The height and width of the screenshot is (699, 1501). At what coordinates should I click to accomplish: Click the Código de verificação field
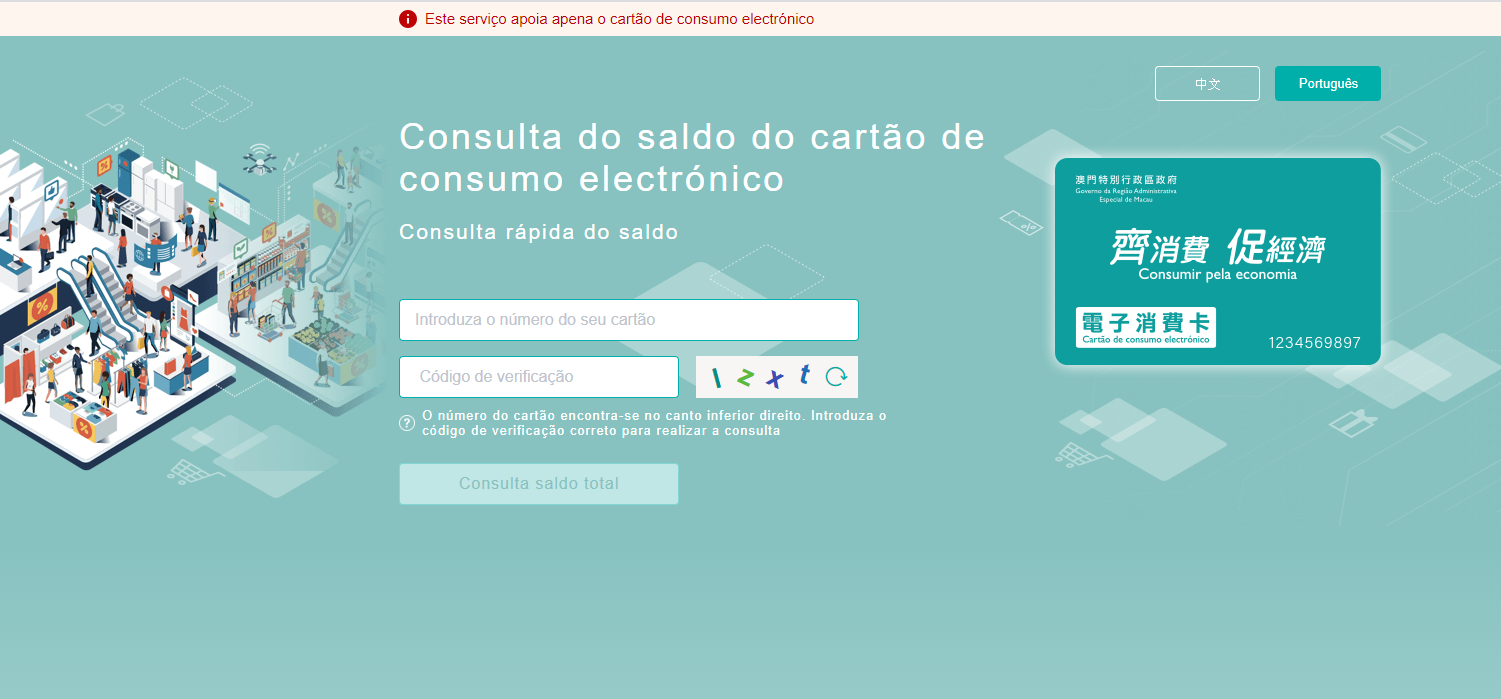[538, 377]
